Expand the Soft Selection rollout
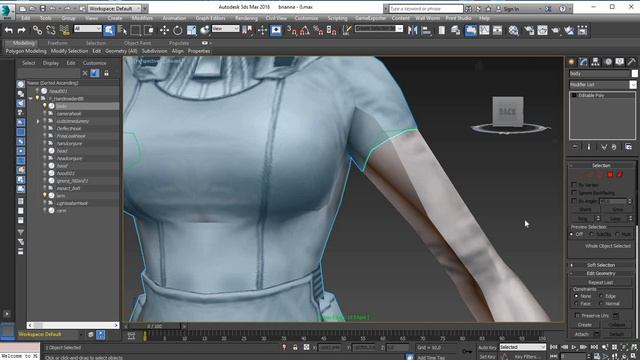 click(601, 265)
